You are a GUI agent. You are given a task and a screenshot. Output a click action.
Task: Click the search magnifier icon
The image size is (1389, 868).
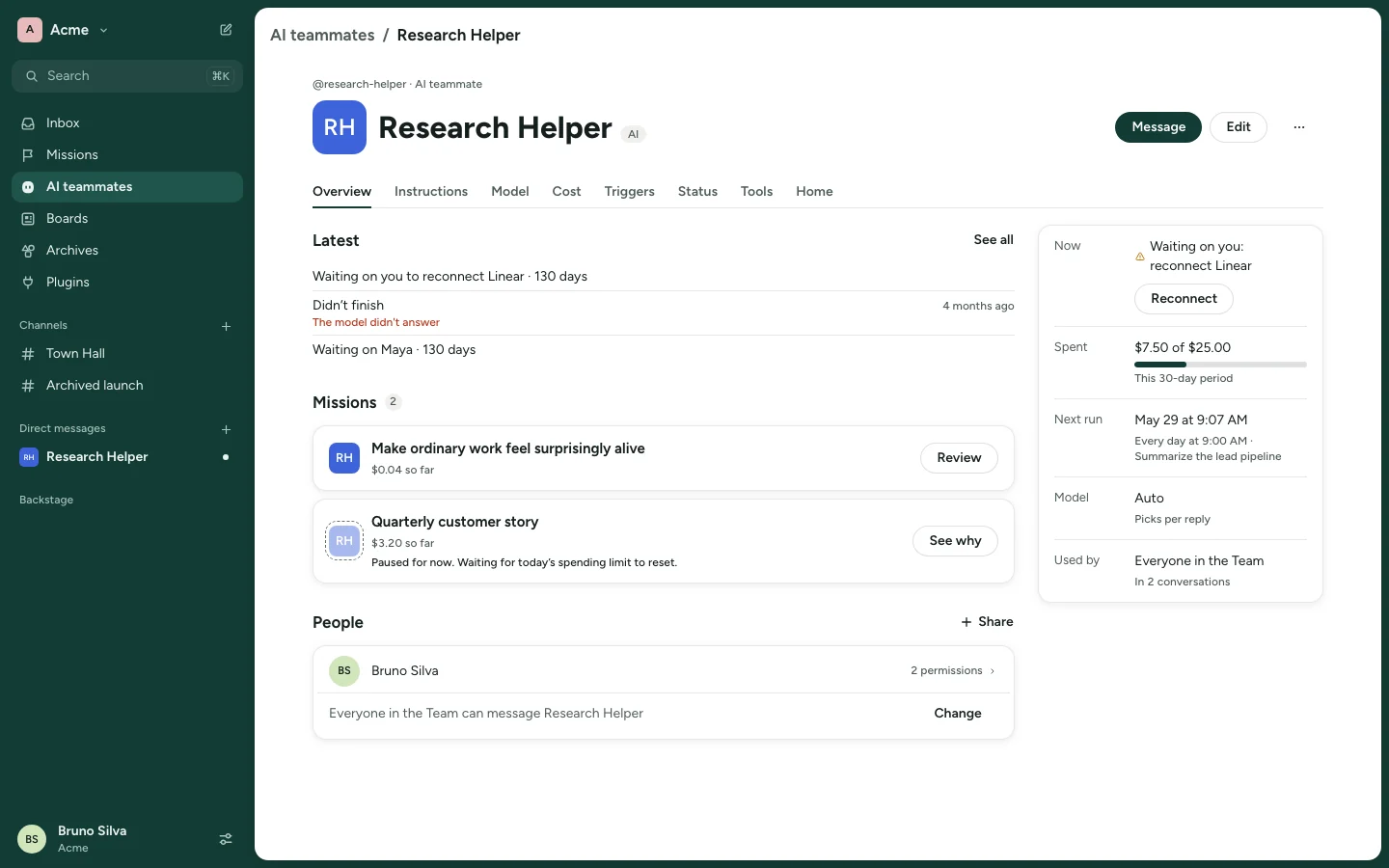coord(32,76)
